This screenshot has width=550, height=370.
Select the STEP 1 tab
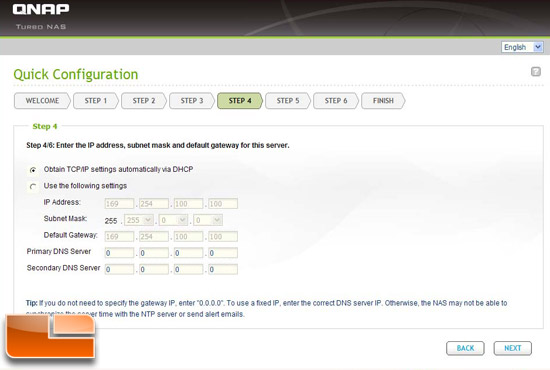pyautogui.click(x=95, y=101)
